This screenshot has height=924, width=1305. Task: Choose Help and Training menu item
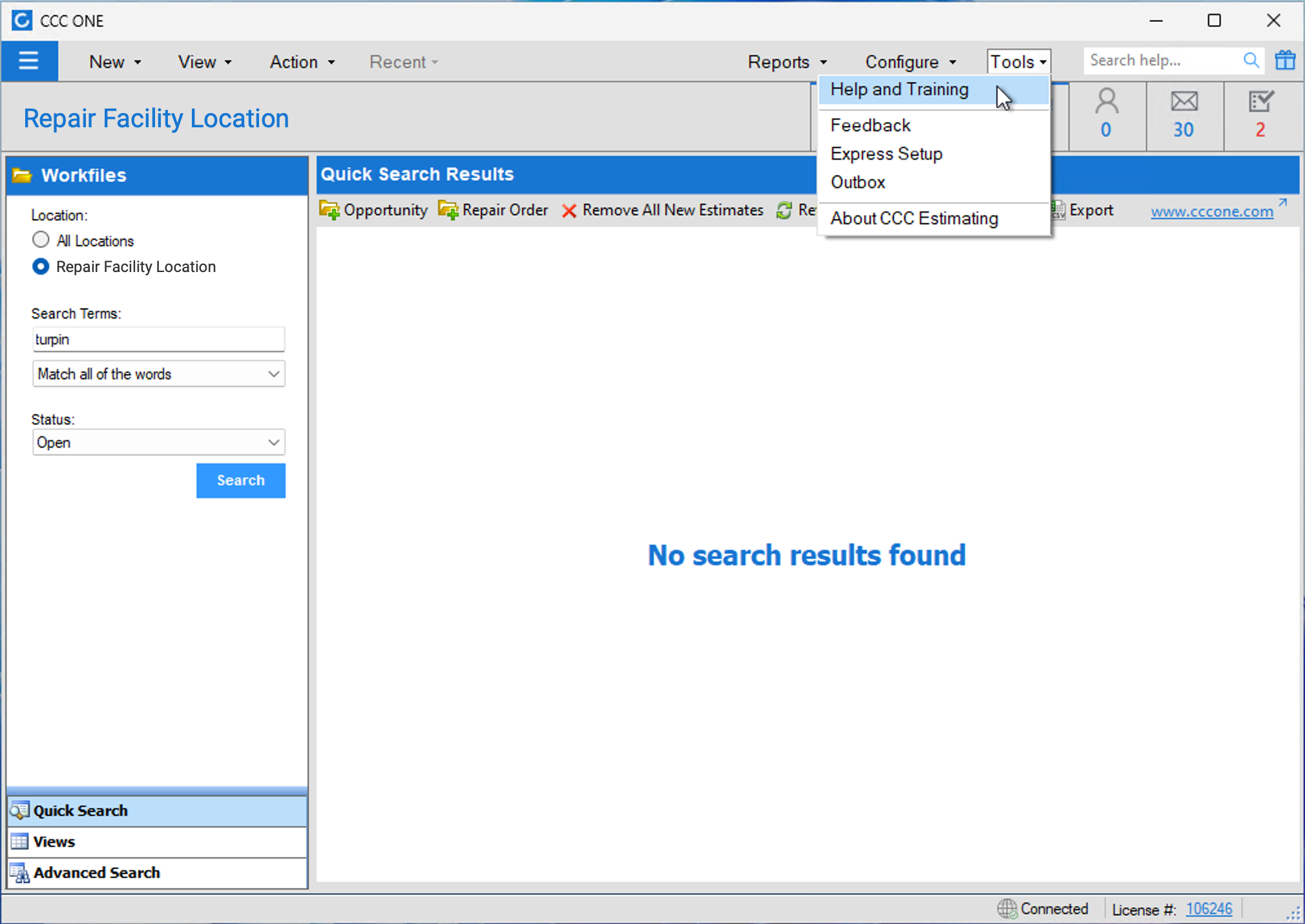point(934,90)
